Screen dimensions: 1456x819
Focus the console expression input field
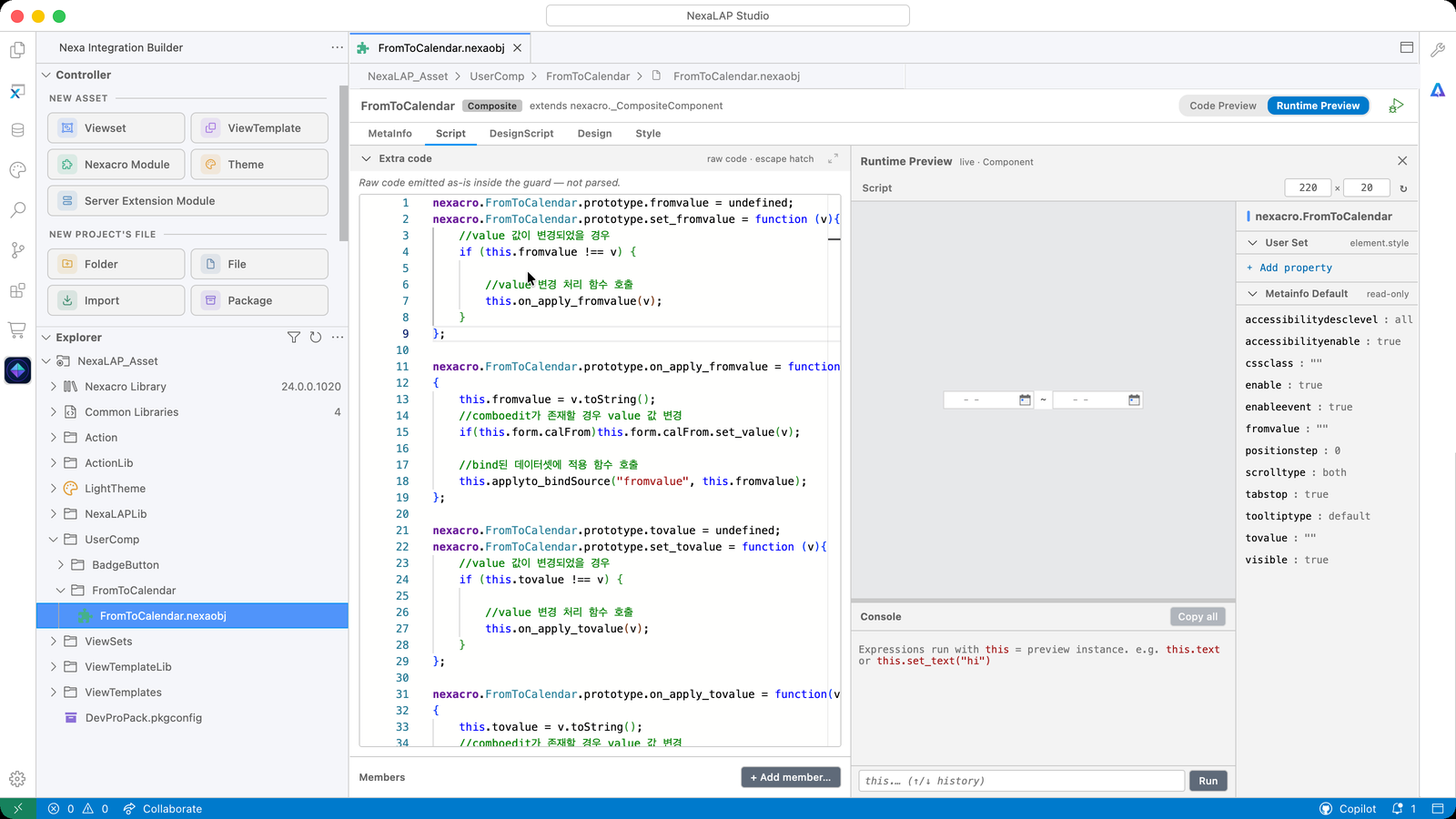click(1022, 781)
